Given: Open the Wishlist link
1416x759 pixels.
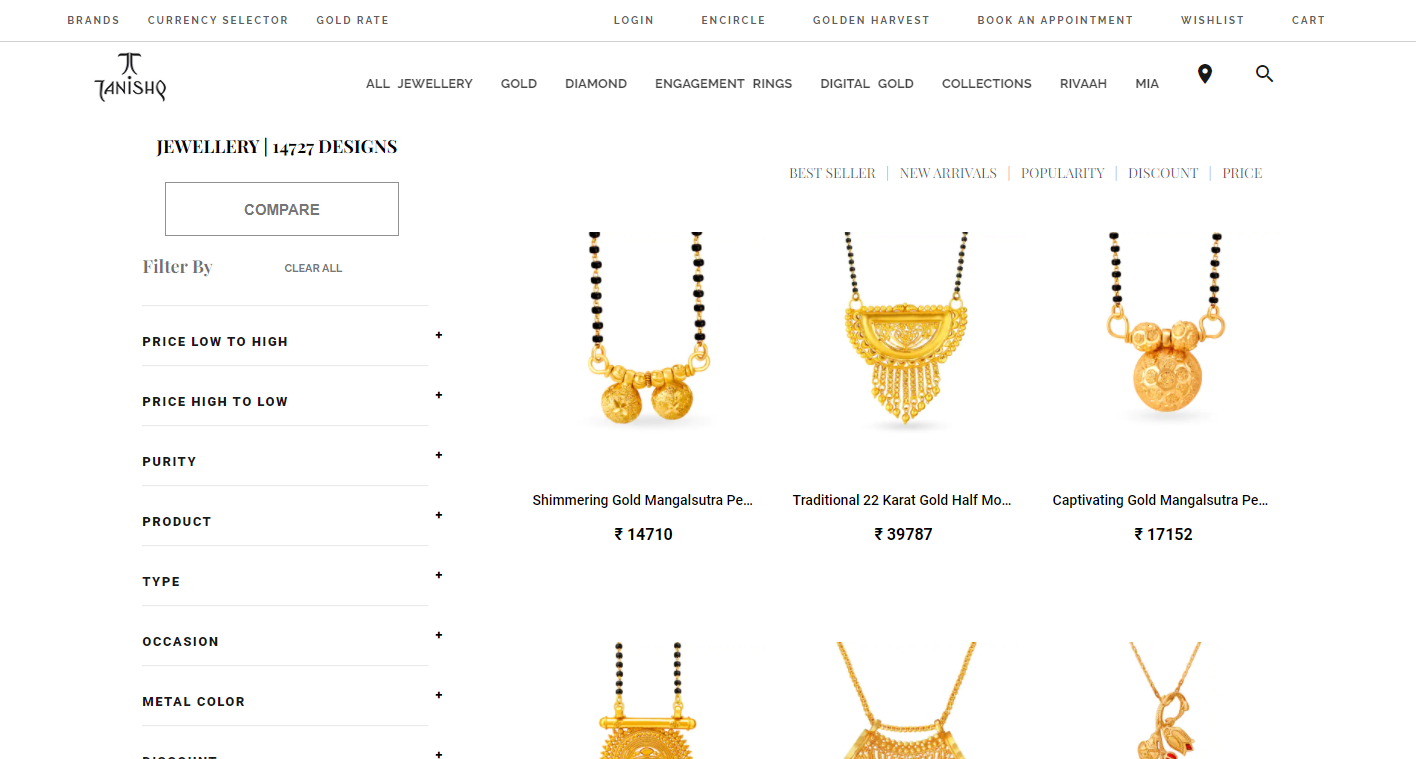Looking at the screenshot, I should pyautogui.click(x=1212, y=20).
